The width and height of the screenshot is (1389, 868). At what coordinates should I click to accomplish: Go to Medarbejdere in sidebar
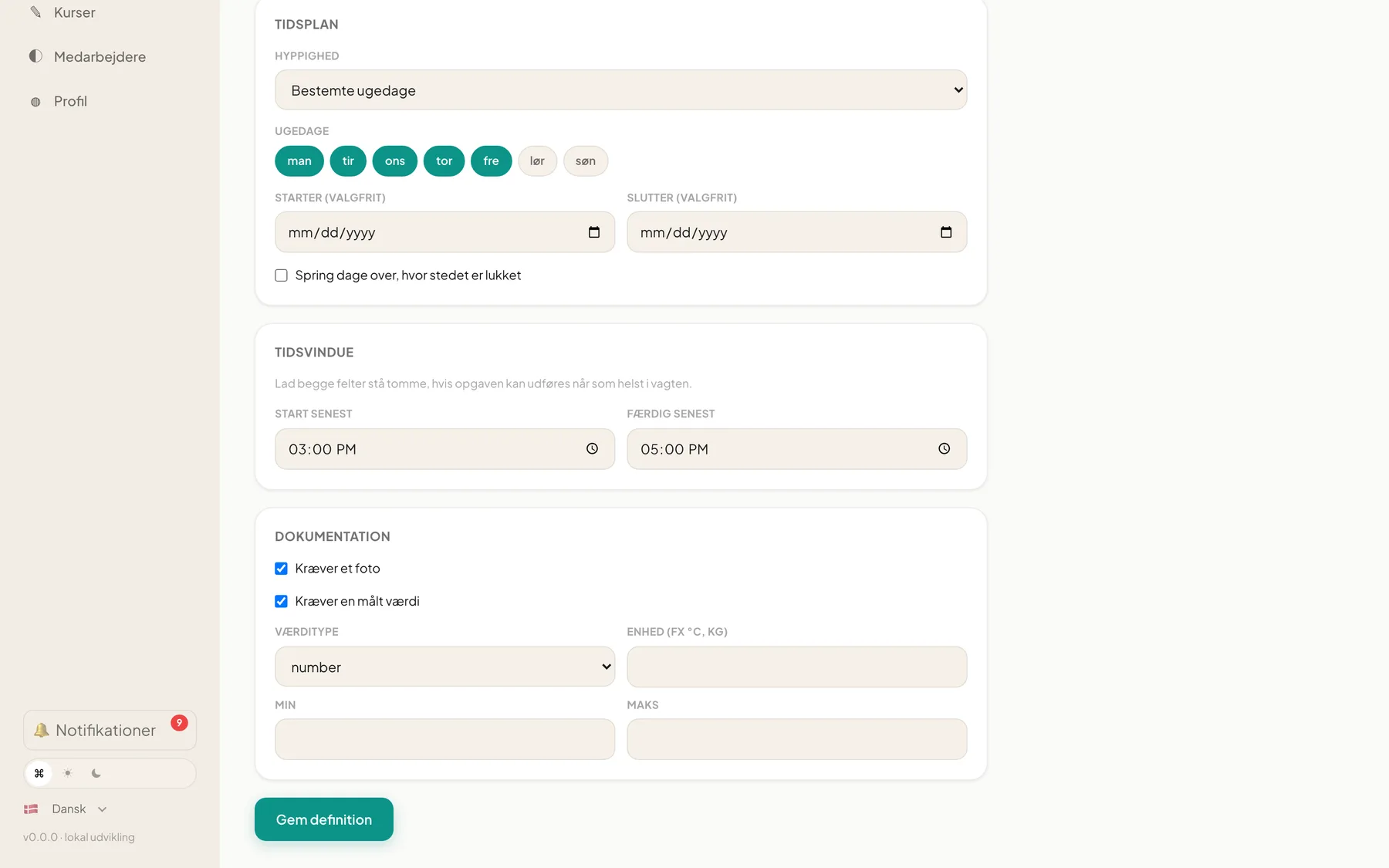point(100,56)
